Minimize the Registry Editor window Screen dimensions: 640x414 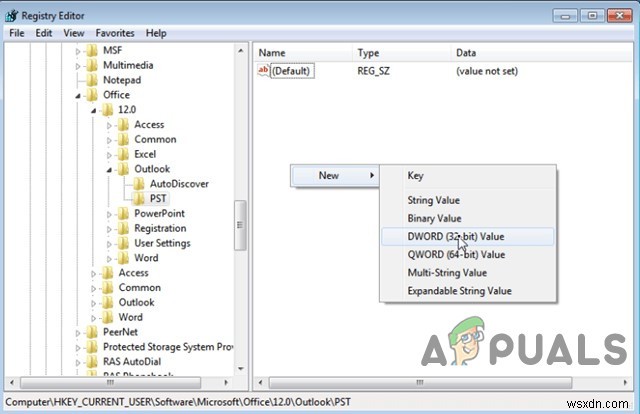coord(565,16)
